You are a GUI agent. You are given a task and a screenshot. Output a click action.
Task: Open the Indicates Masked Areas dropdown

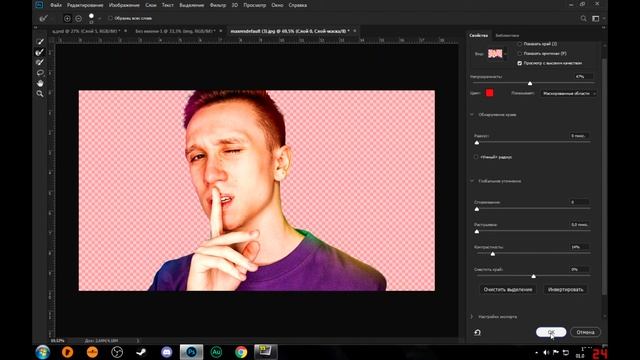point(569,93)
